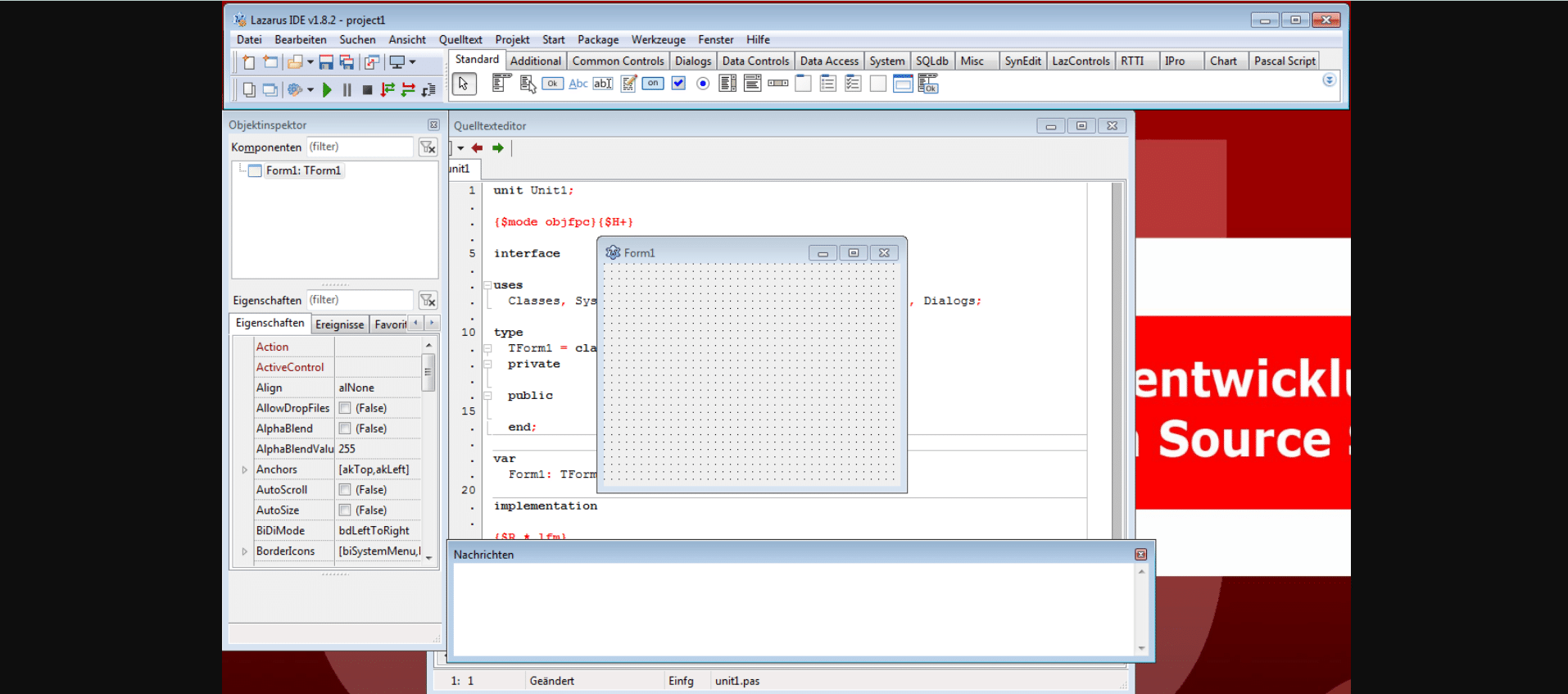
Task: Toggle the AllowDropFiles checkbox
Action: (x=345, y=408)
